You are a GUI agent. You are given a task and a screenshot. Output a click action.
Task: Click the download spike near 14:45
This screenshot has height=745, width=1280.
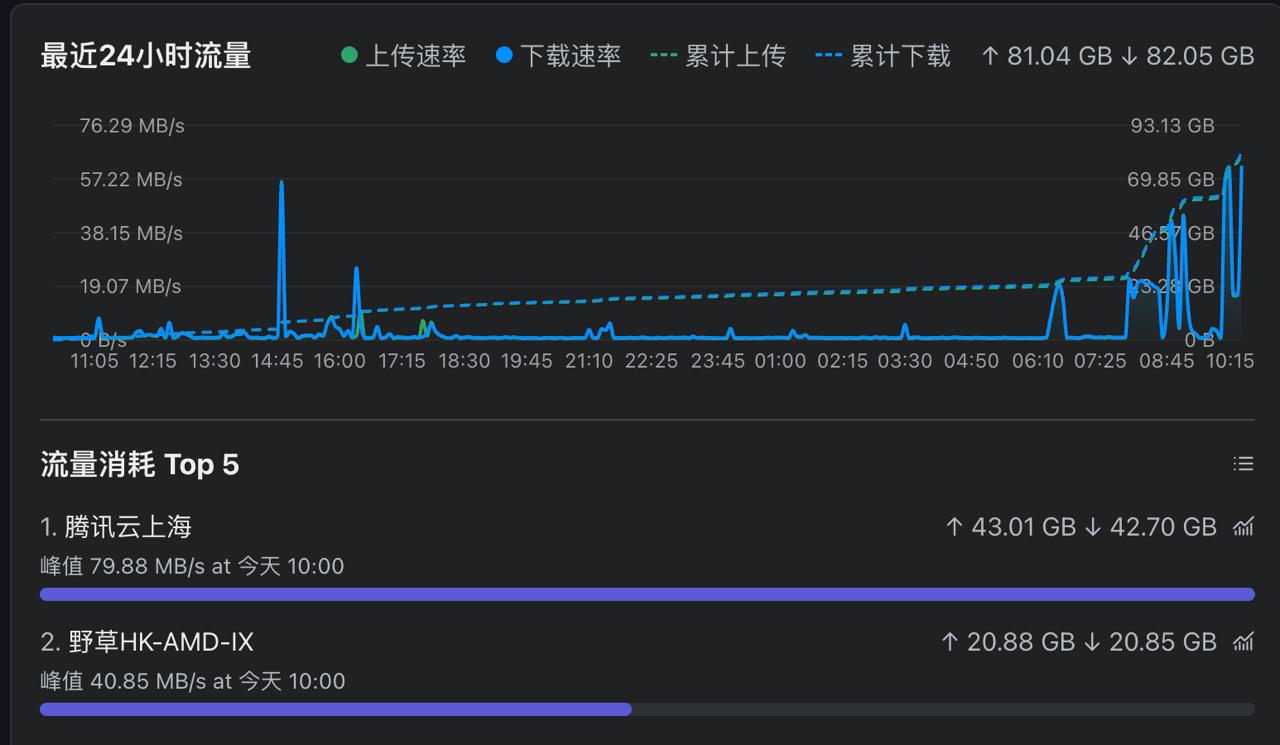[x=282, y=260]
